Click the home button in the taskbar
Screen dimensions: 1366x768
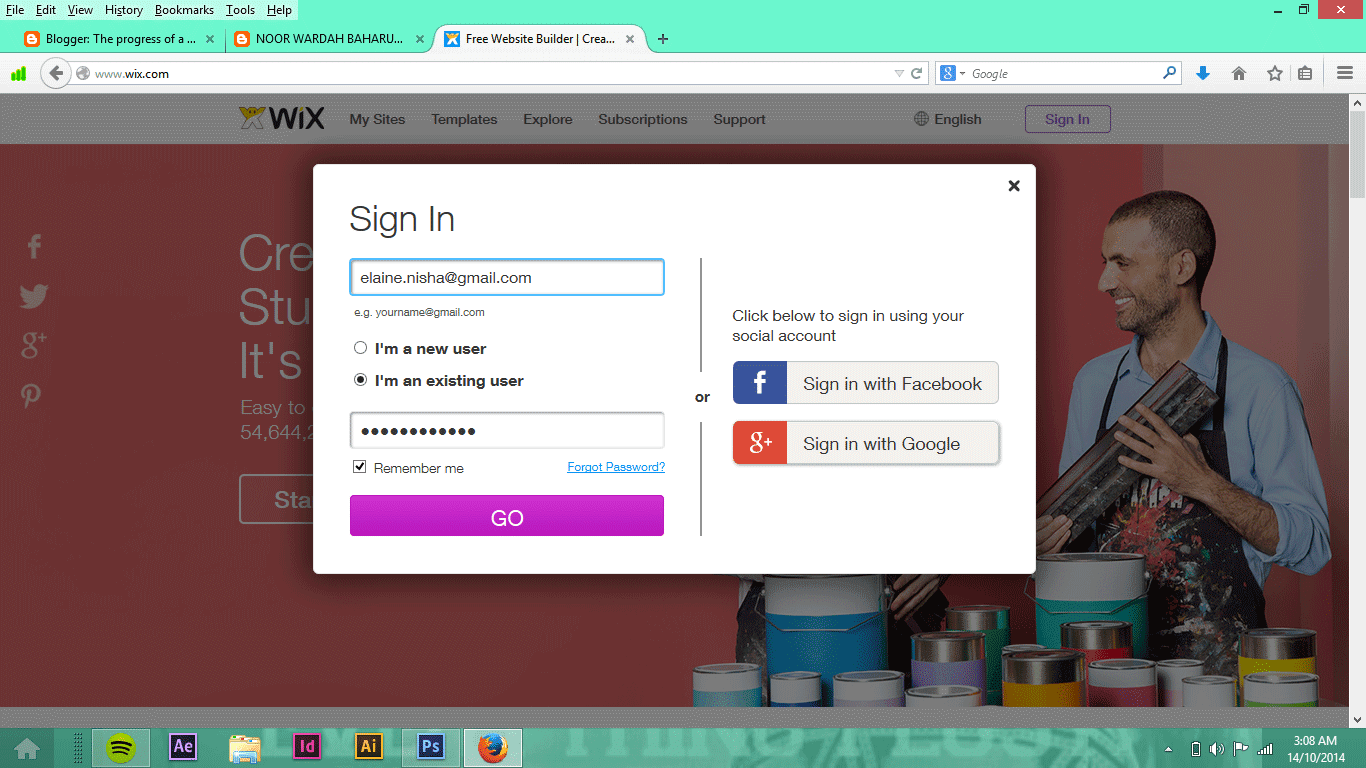(x=27, y=748)
